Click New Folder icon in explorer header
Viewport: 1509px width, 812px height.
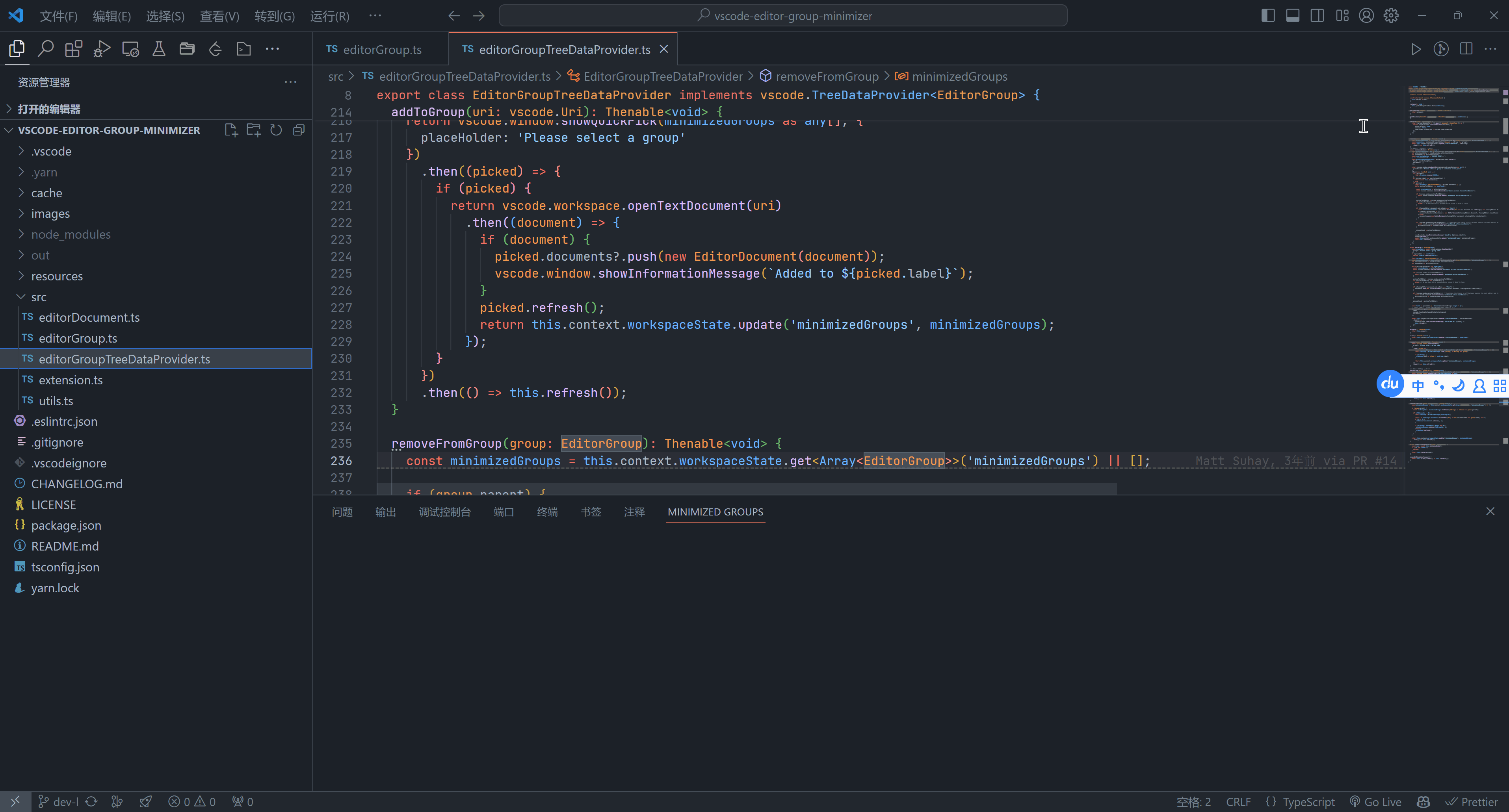254,130
